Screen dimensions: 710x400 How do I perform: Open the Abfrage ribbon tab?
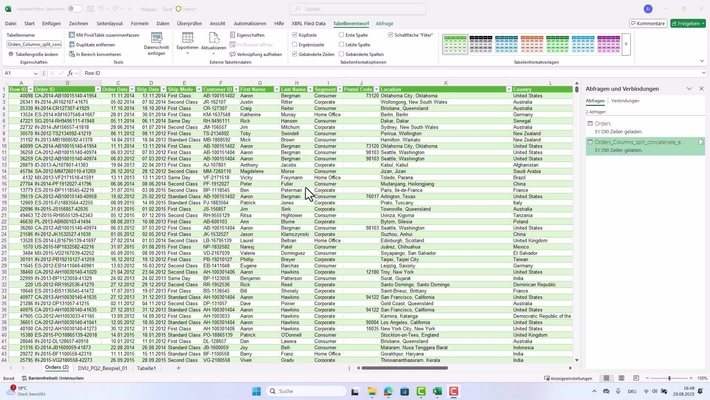pyautogui.click(x=384, y=24)
